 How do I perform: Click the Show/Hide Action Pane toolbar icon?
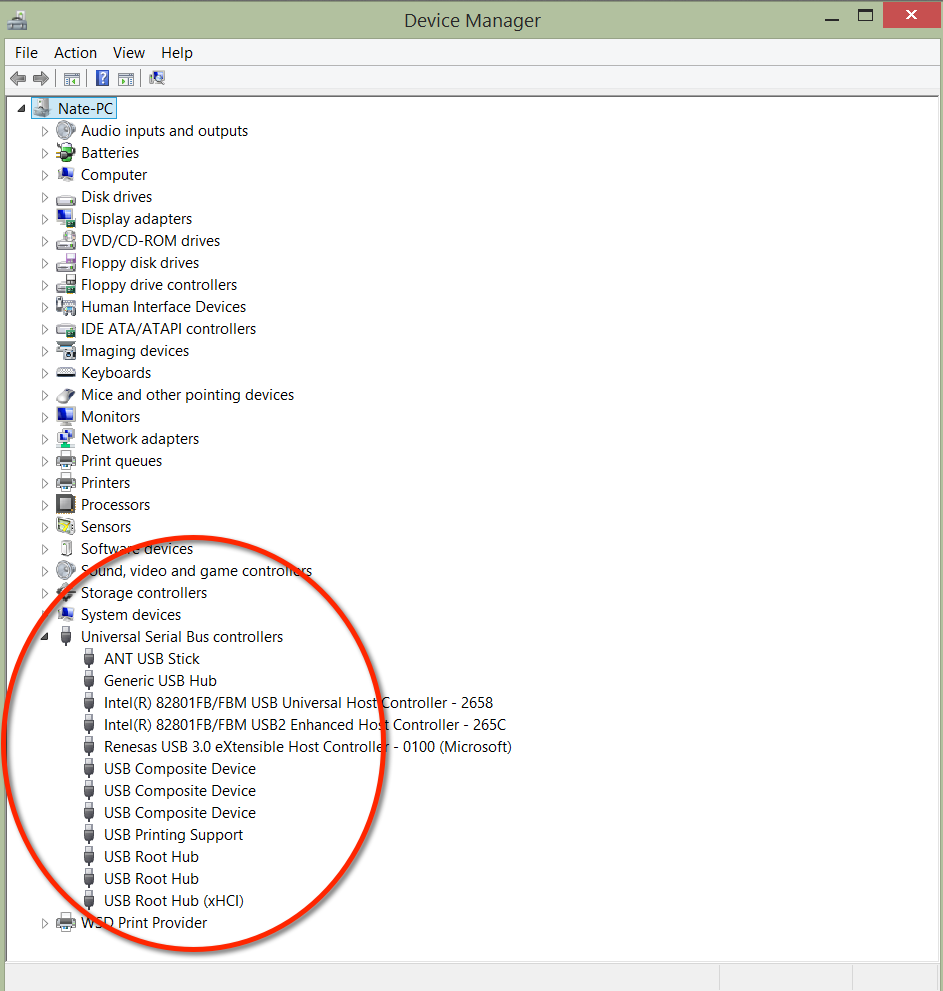(126, 79)
